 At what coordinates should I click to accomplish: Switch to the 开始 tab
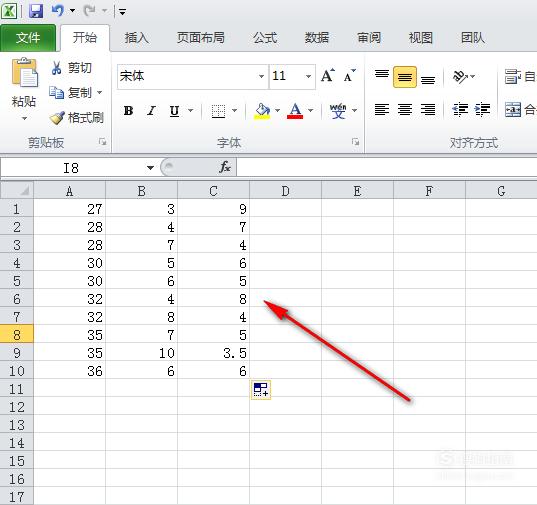click(85, 38)
